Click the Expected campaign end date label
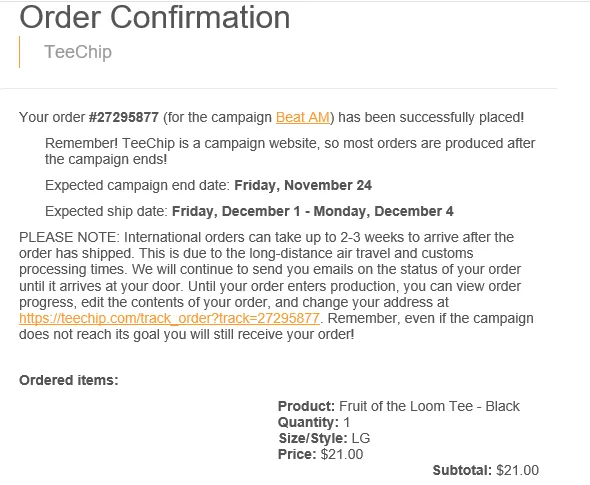Screen dimensions: 590x485 [137, 185]
